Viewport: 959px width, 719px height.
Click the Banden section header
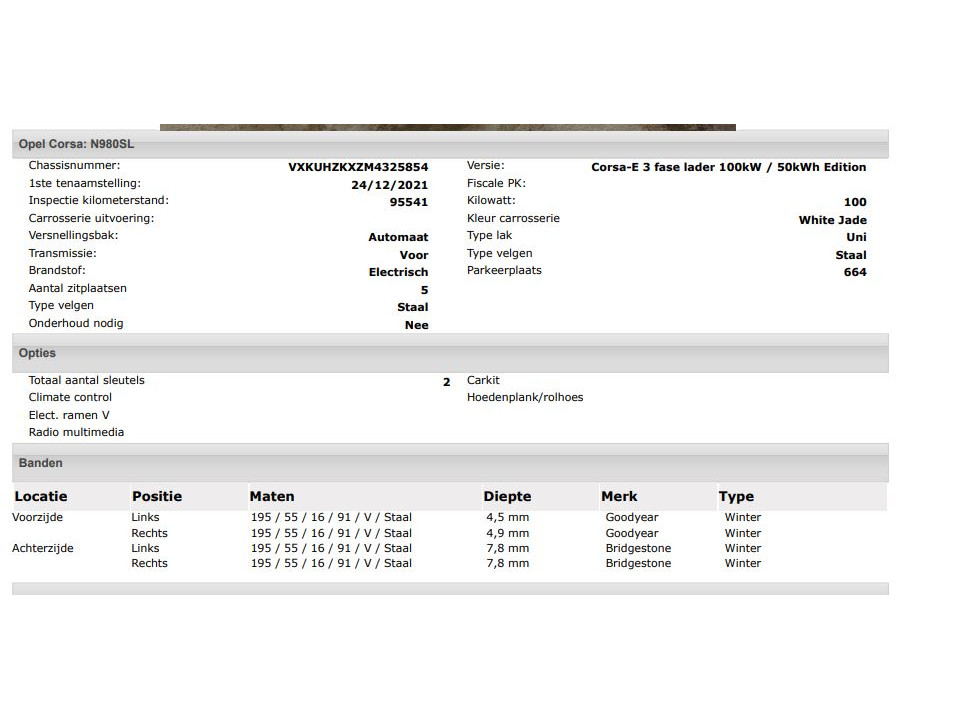[x=450, y=463]
